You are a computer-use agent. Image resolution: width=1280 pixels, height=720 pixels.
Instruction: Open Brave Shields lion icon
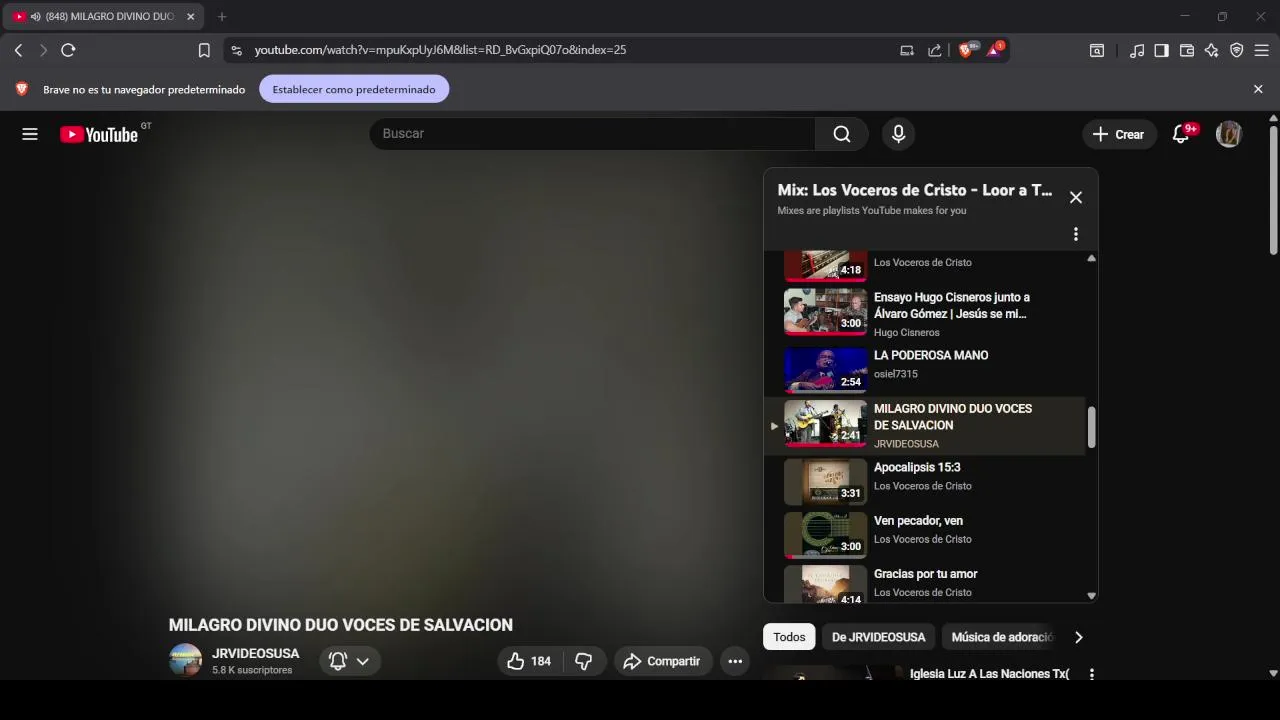pos(966,49)
